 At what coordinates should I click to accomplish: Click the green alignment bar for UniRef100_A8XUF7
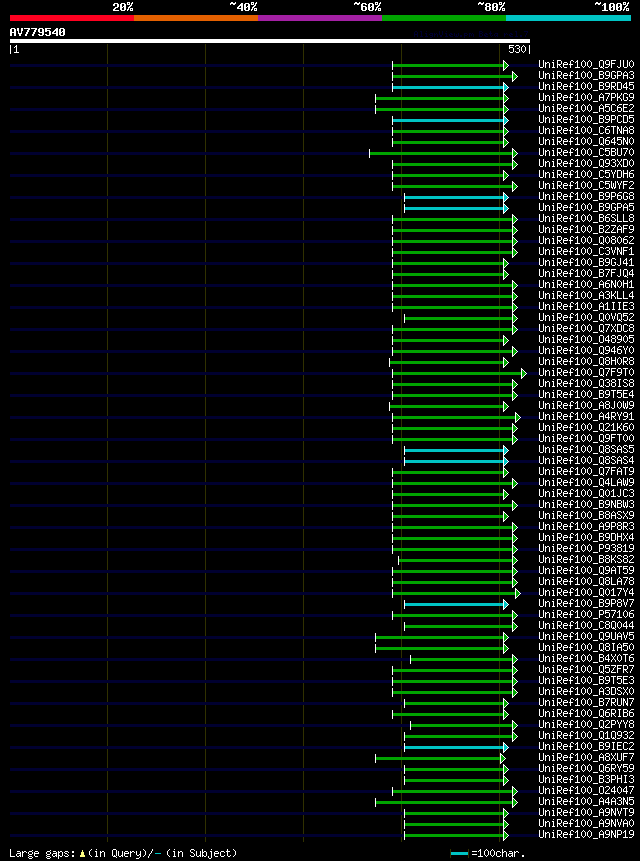point(438,758)
